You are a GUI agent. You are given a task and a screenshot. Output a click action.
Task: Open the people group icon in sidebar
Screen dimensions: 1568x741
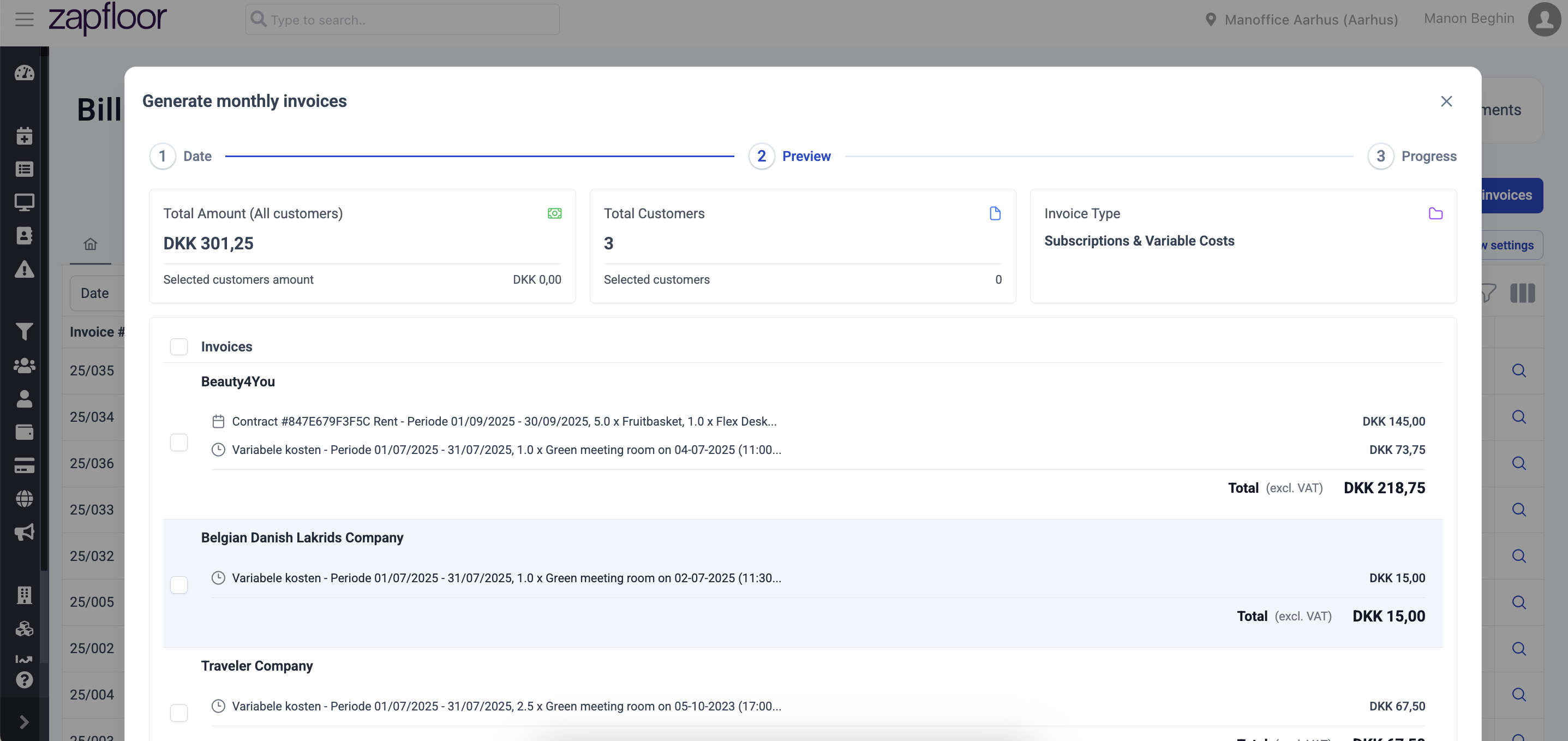[25, 366]
